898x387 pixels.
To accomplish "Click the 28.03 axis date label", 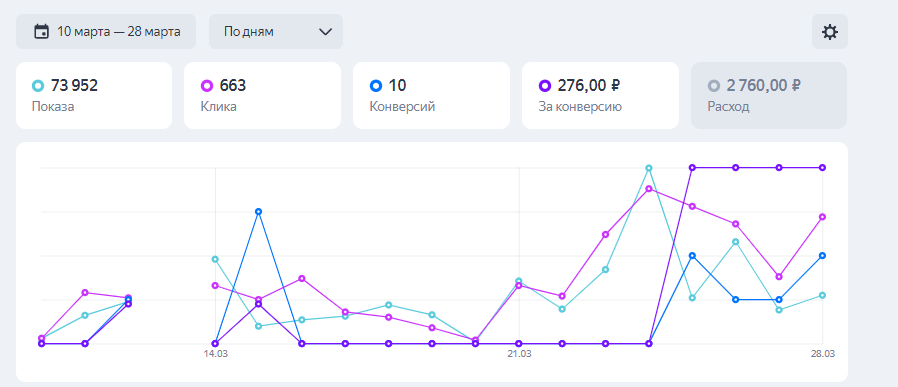I will [822, 354].
